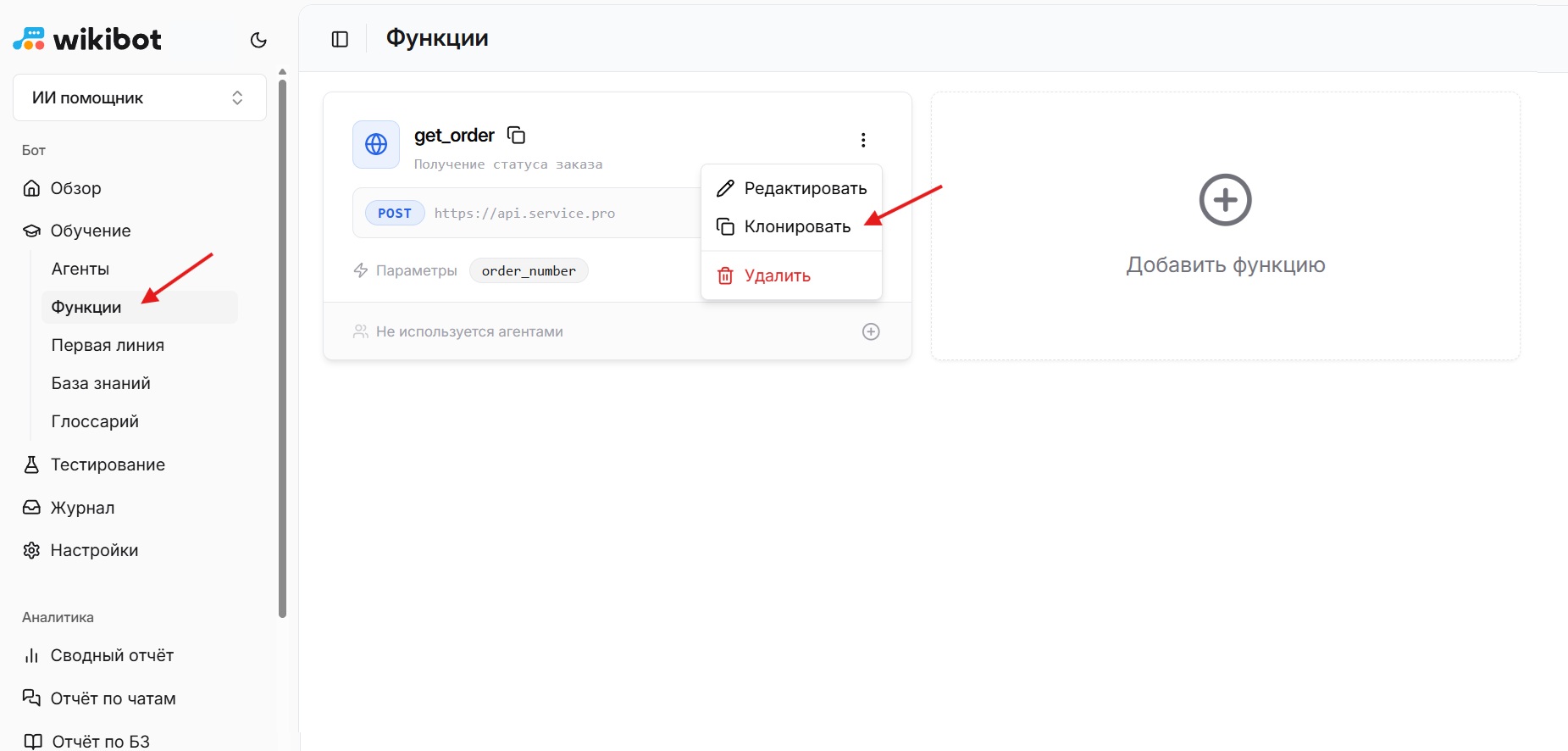Toggle dark mode moon icon
The width and height of the screenshot is (1568, 751).
point(258,40)
